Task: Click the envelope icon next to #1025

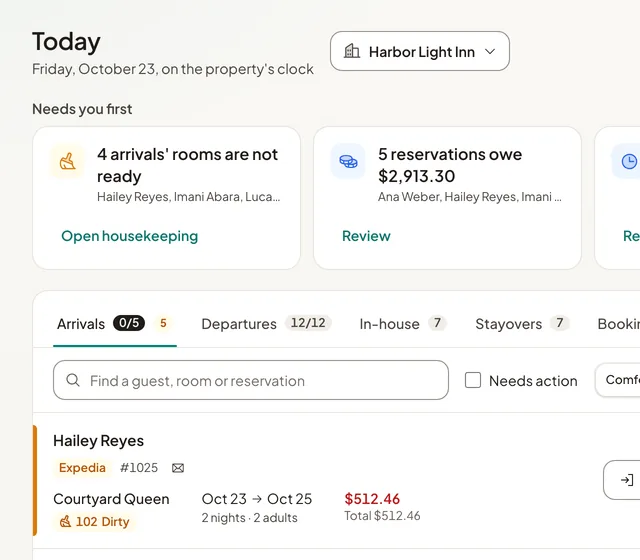Action: [178, 468]
